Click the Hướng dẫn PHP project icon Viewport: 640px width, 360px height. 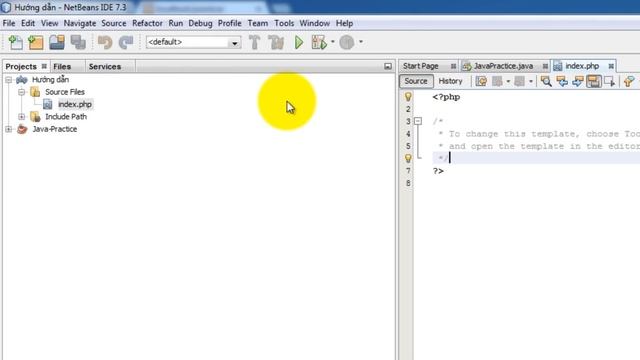[22, 80]
